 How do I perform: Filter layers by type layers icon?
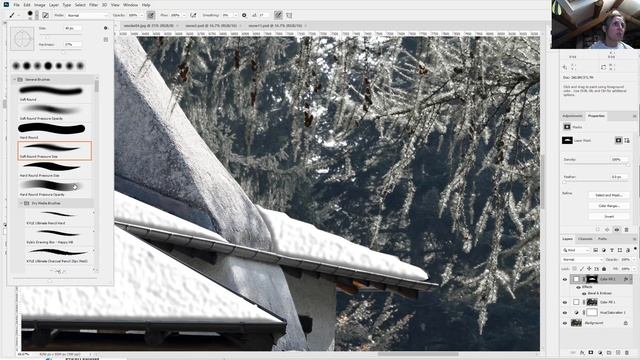tap(612, 250)
